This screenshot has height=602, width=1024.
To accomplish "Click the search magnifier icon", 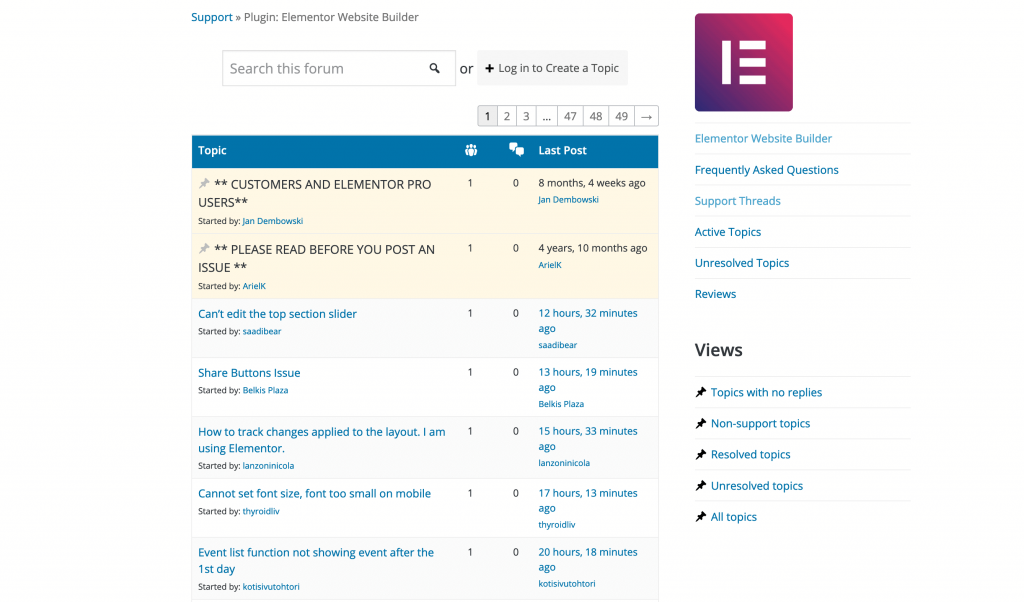I will click(435, 68).
